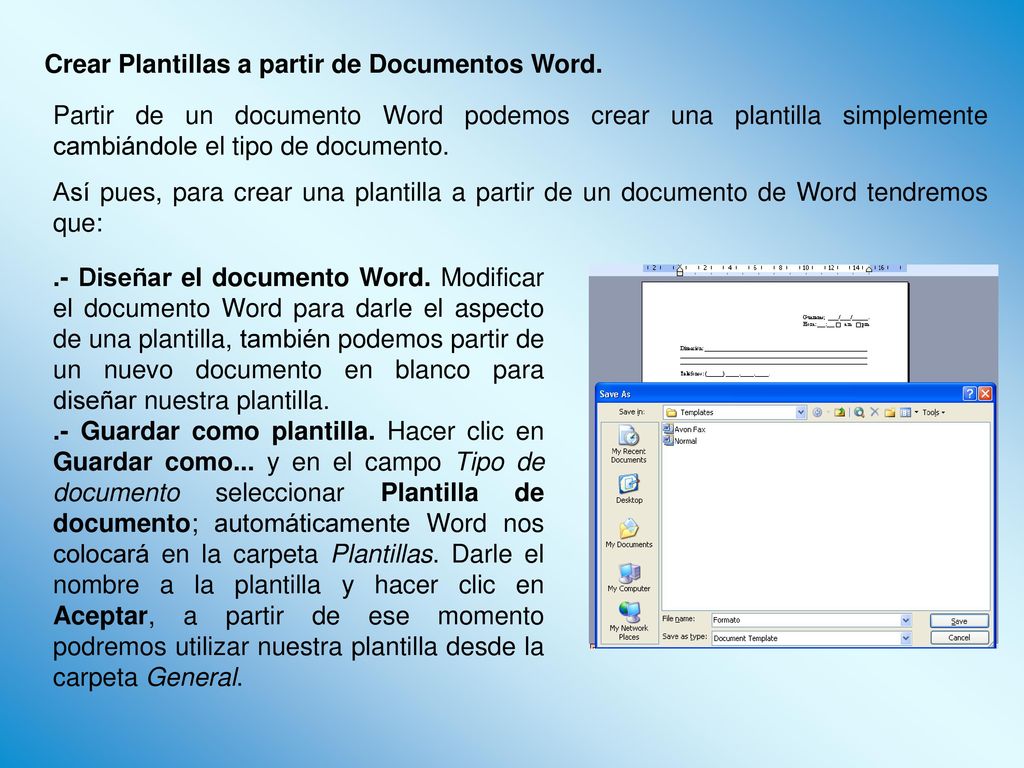Expand the Save in Templates dropdown
Image resolution: width=1024 pixels, height=768 pixels.
pos(801,413)
